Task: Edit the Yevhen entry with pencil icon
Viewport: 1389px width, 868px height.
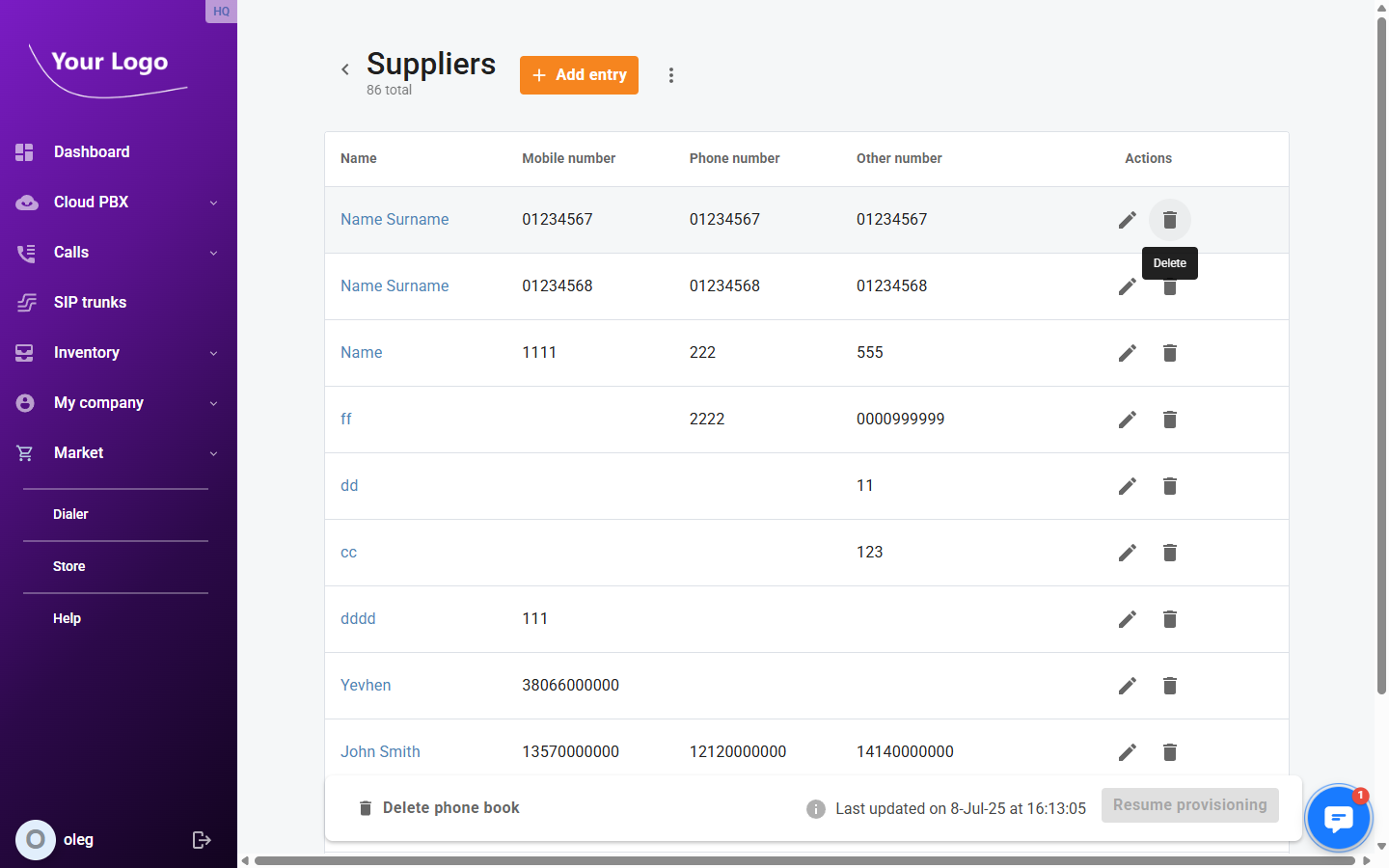Action: [1127, 686]
